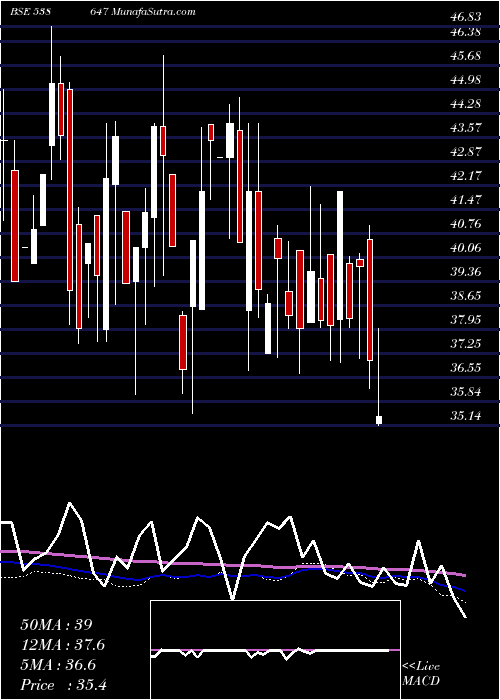Click the 41.47 price axis label

point(466,200)
